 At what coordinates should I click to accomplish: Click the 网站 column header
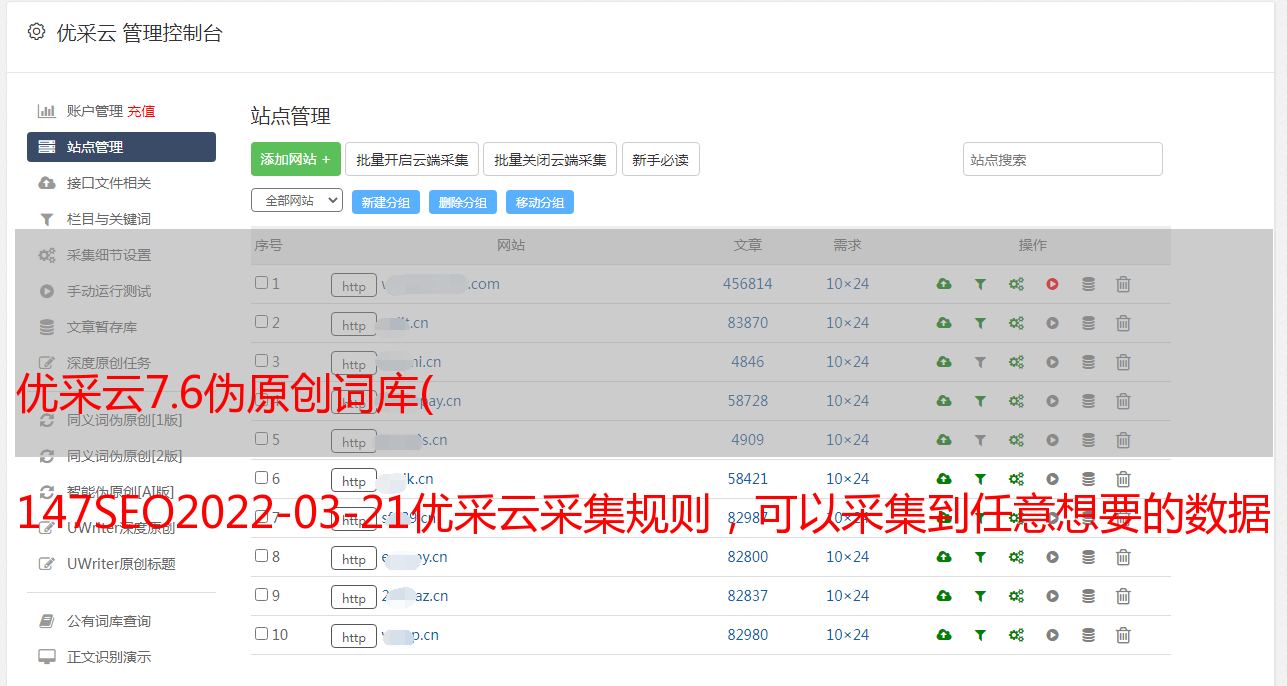pos(511,245)
